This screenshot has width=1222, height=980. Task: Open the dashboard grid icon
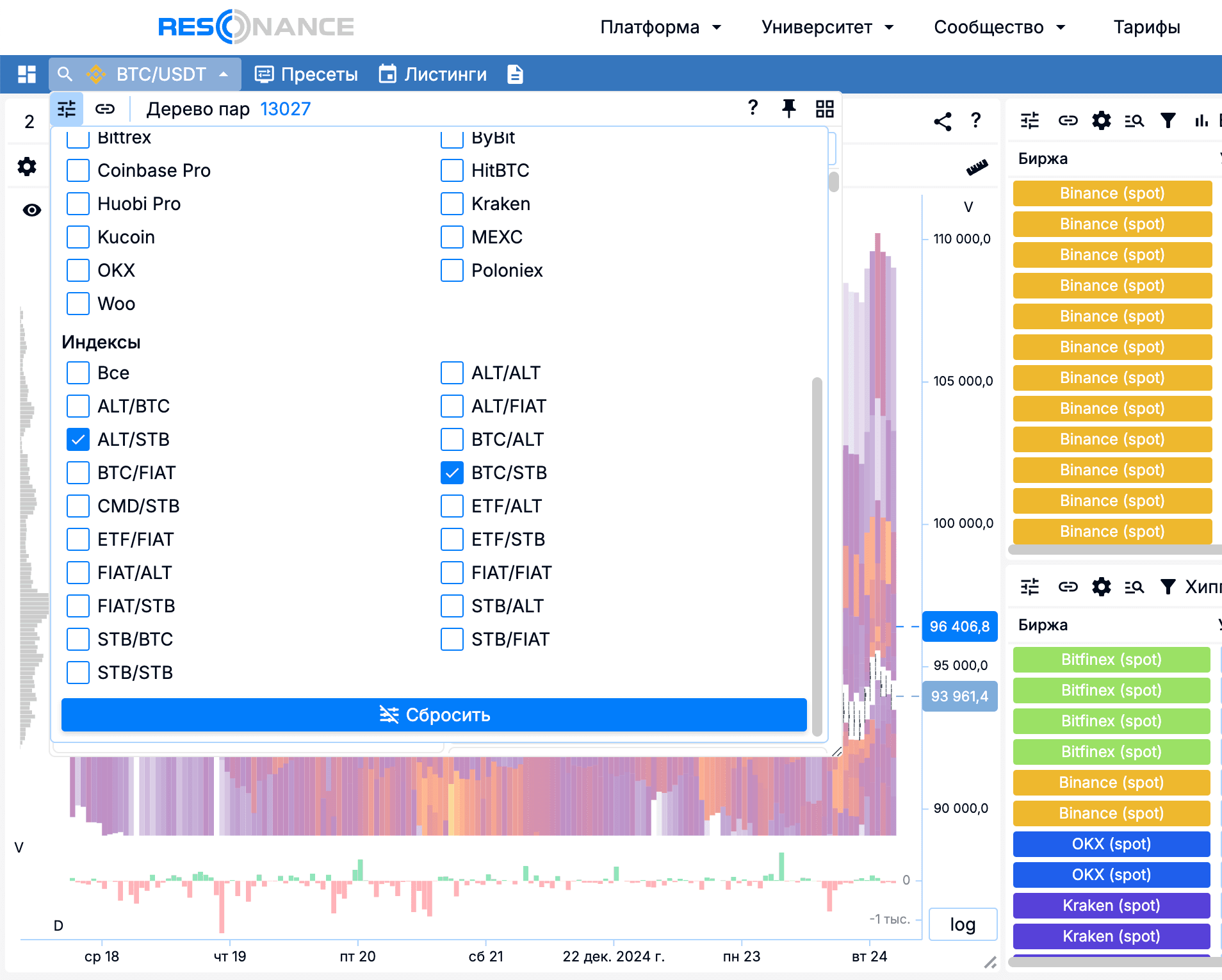pos(26,74)
